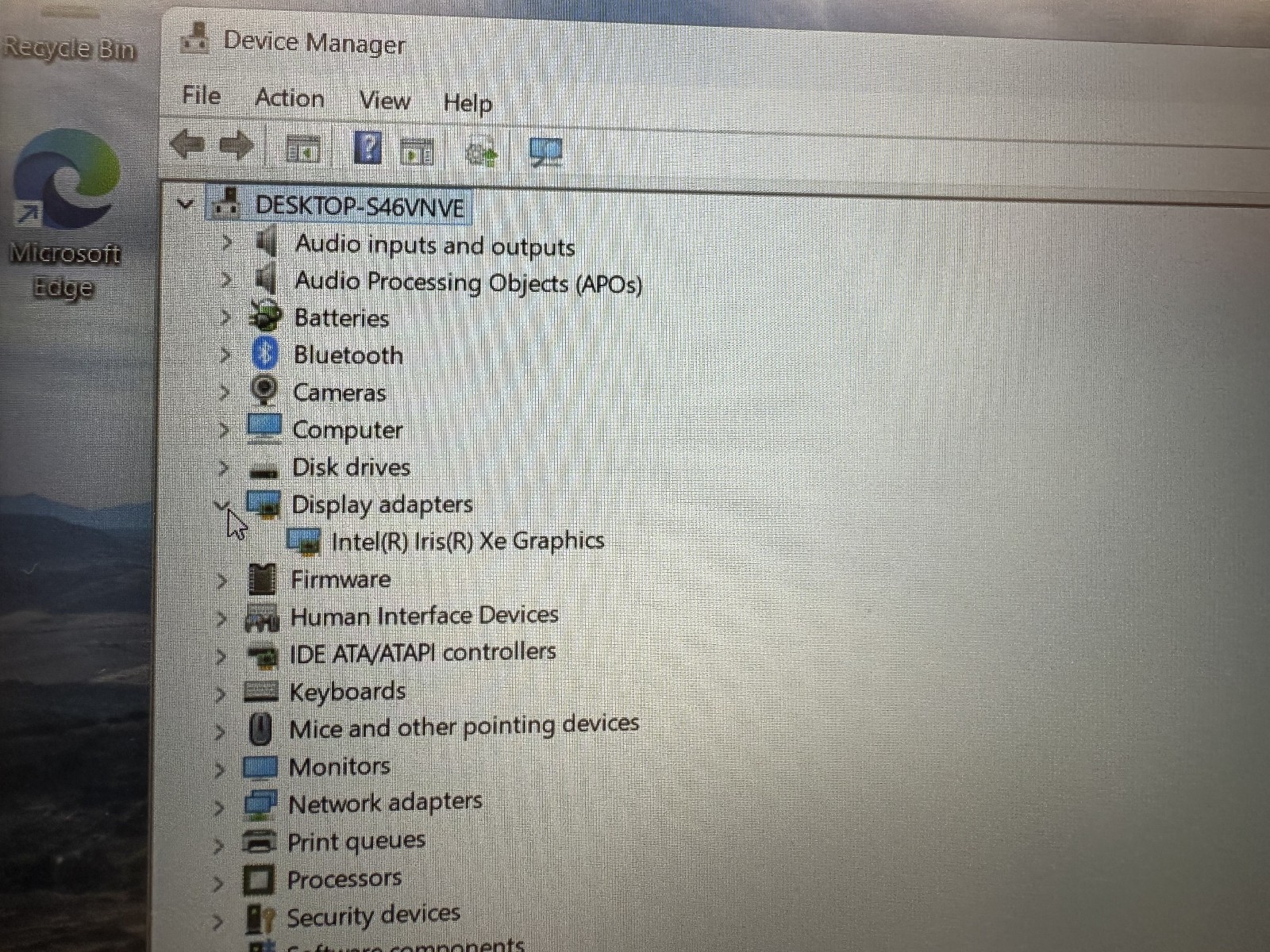Viewport: 1270px width, 952px height.
Task: Click the Security devices icon
Action: tap(260, 919)
